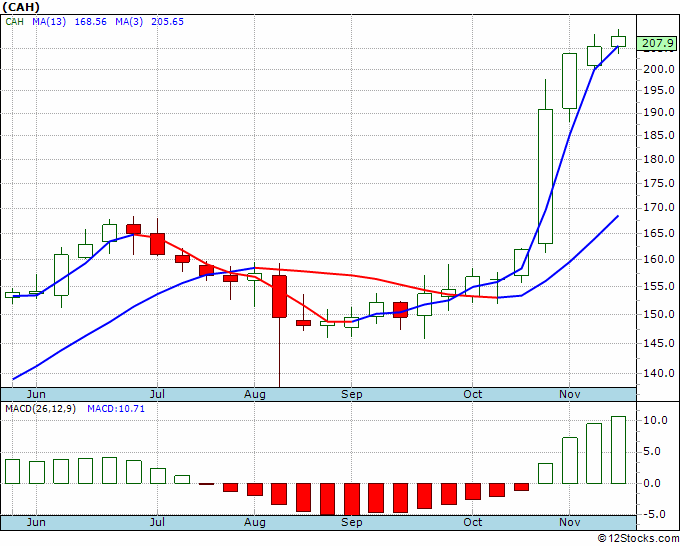Click the 160.0 price axis label
Image resolution: width=680 pixels, height=546 pixels.
tap(658, 259)
